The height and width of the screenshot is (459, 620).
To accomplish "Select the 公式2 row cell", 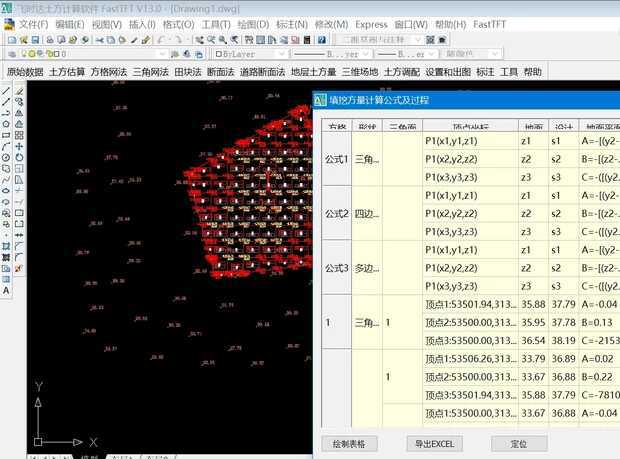I will 336,214.
